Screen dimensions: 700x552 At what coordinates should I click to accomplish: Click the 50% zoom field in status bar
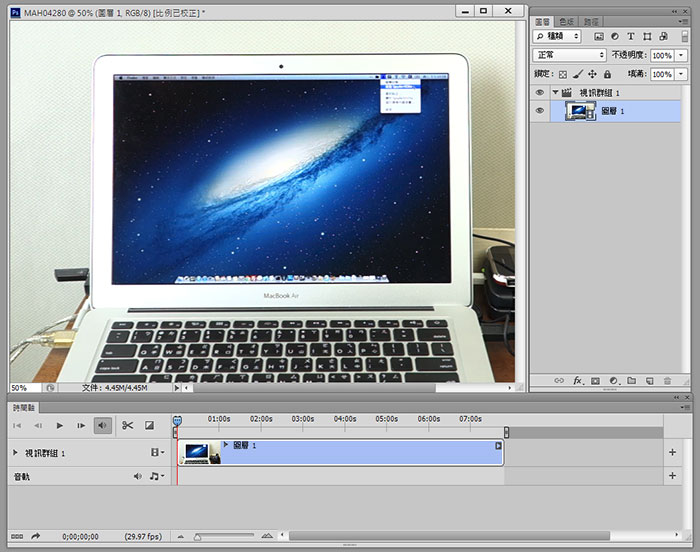tap(25, 388)
